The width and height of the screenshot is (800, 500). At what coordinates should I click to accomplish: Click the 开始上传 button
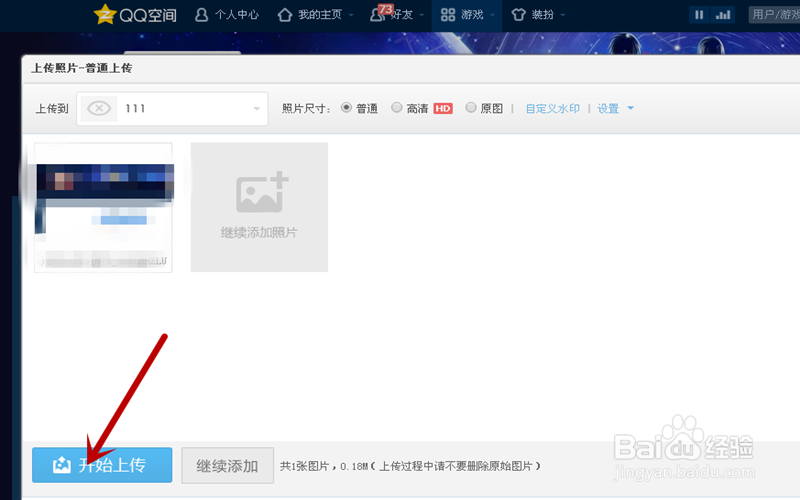[102, 465]
